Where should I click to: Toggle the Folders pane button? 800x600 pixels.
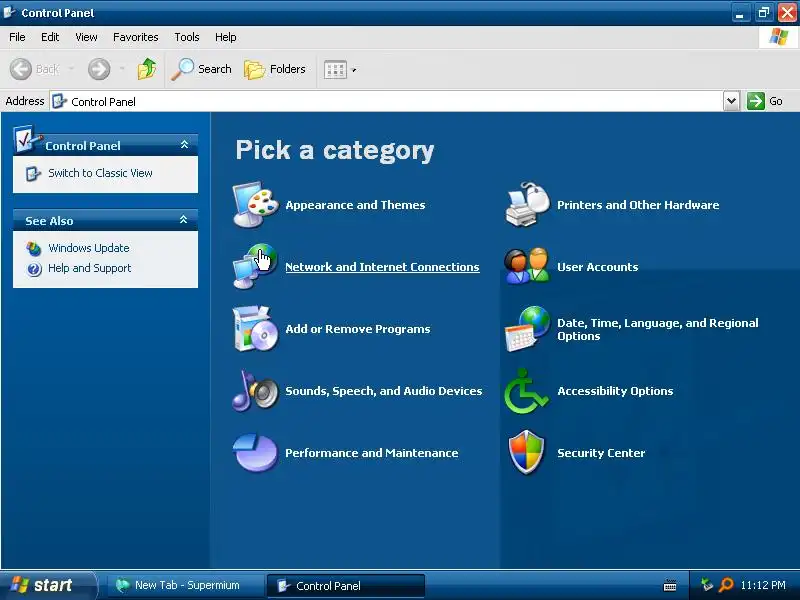(x=275, y=69)
